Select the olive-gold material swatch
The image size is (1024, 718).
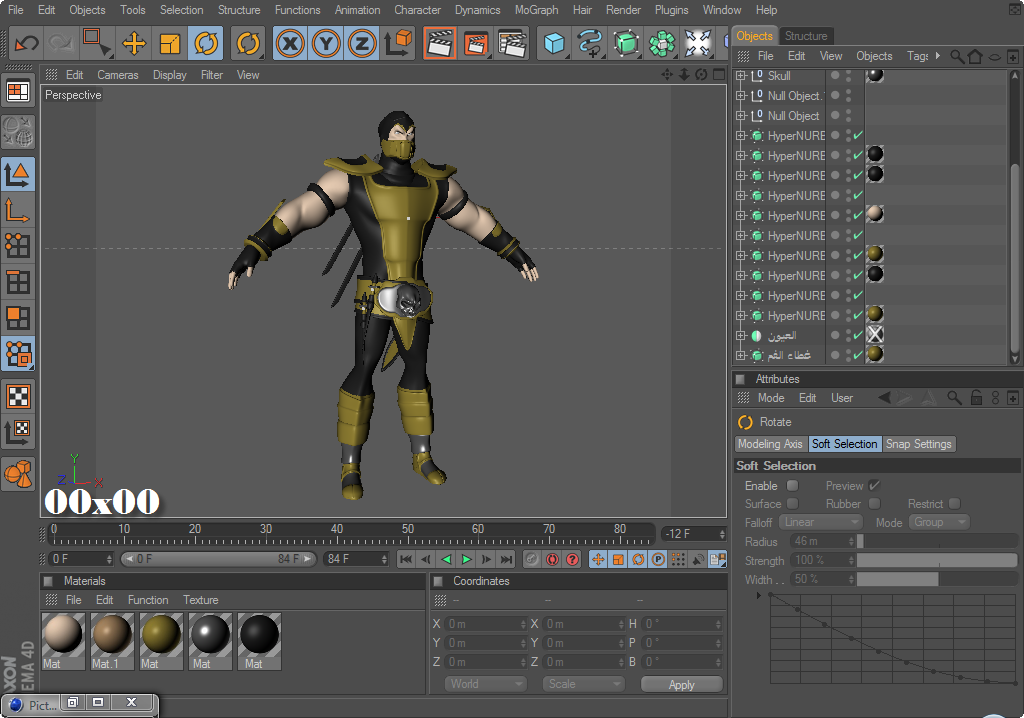pyautogui.click(x=161, y=641)
